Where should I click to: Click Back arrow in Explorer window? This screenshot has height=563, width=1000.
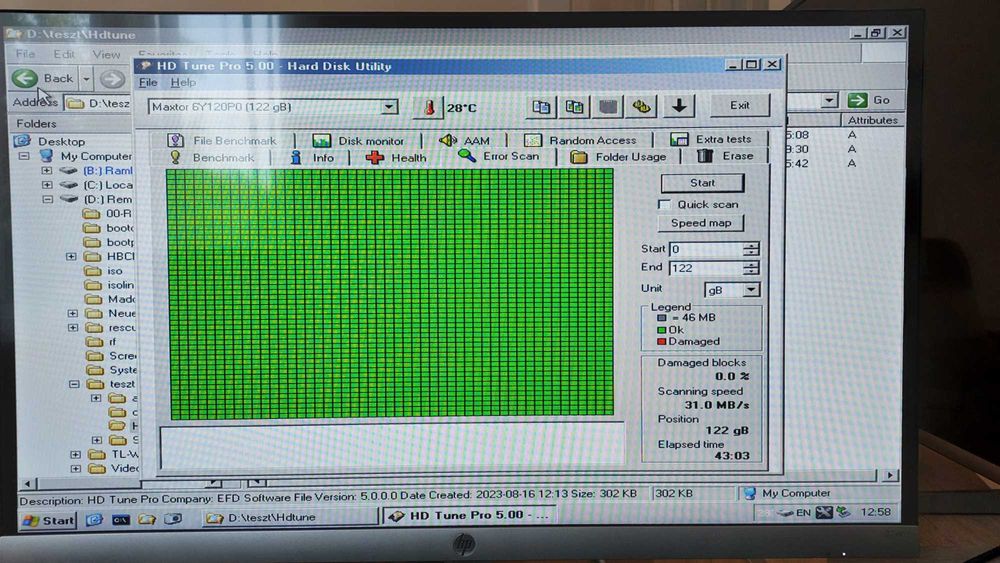pos(25,78)
